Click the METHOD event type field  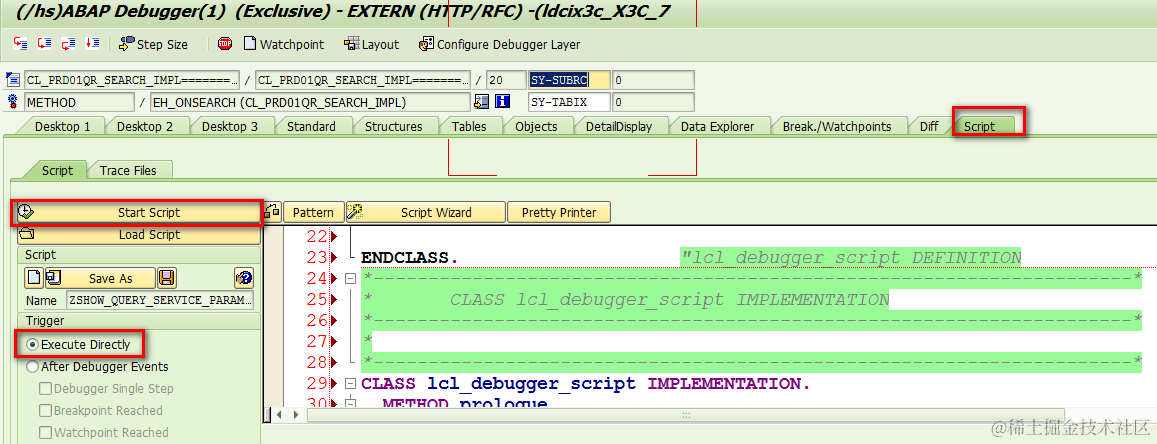click(80, 102)
